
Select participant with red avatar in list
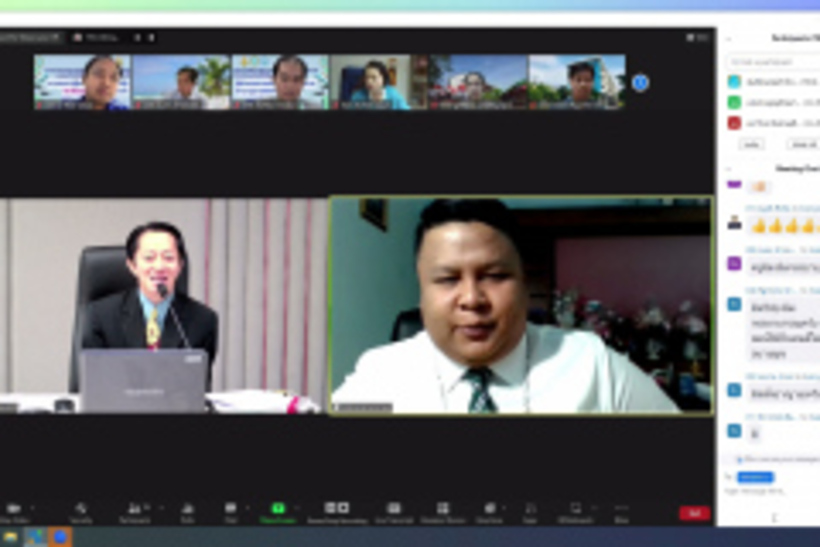coord(774,123)
